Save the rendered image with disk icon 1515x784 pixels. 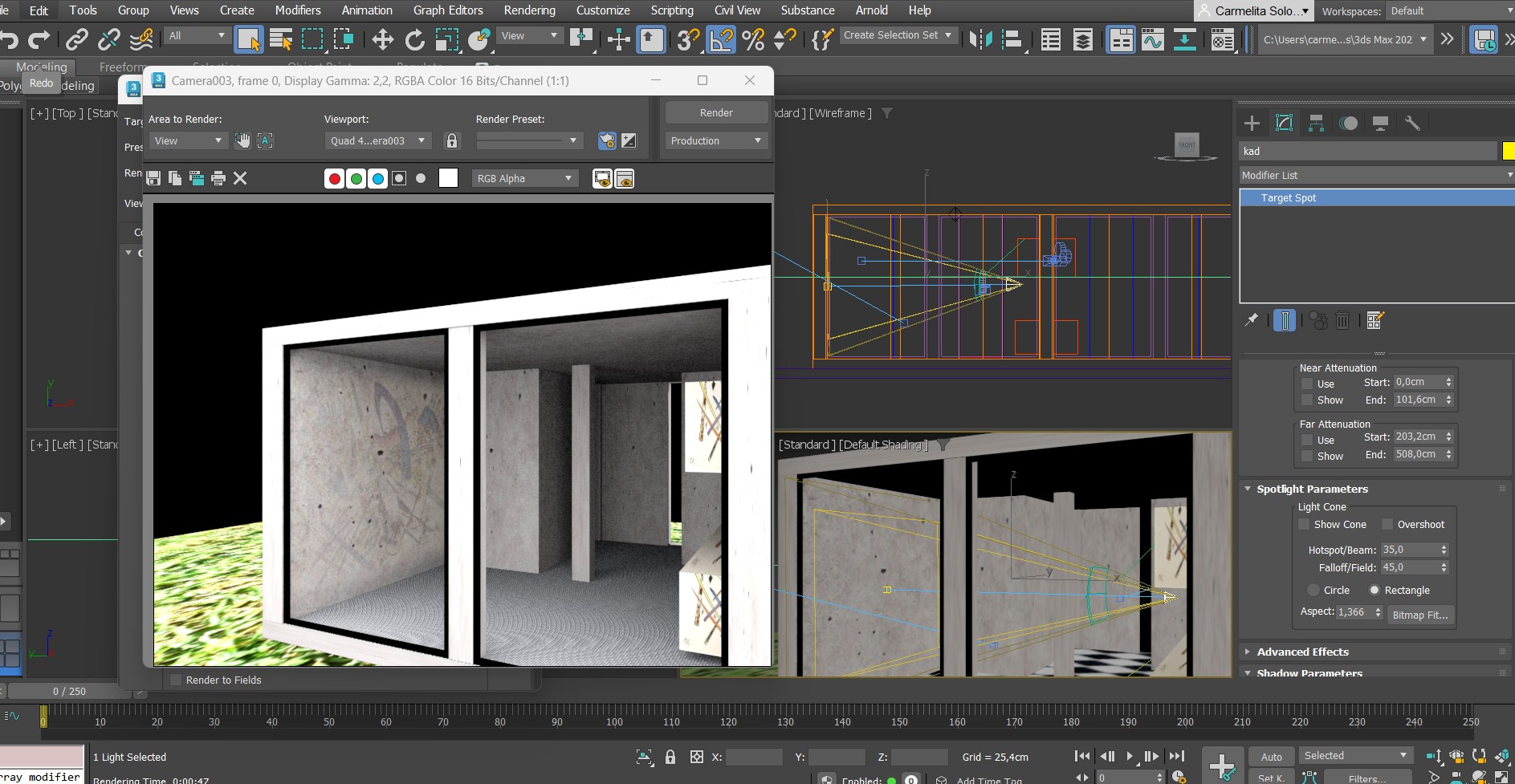pyautogui.click(x=153, y=178)
